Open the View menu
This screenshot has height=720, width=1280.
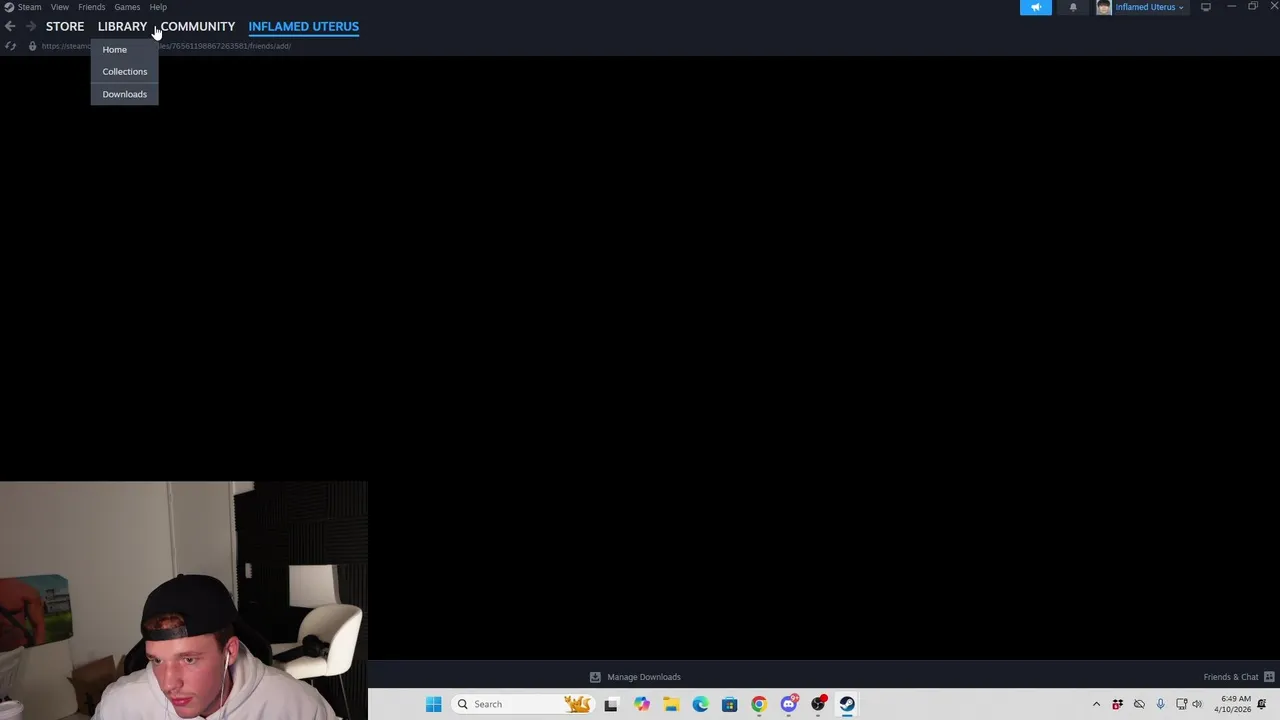click(60, 7)
